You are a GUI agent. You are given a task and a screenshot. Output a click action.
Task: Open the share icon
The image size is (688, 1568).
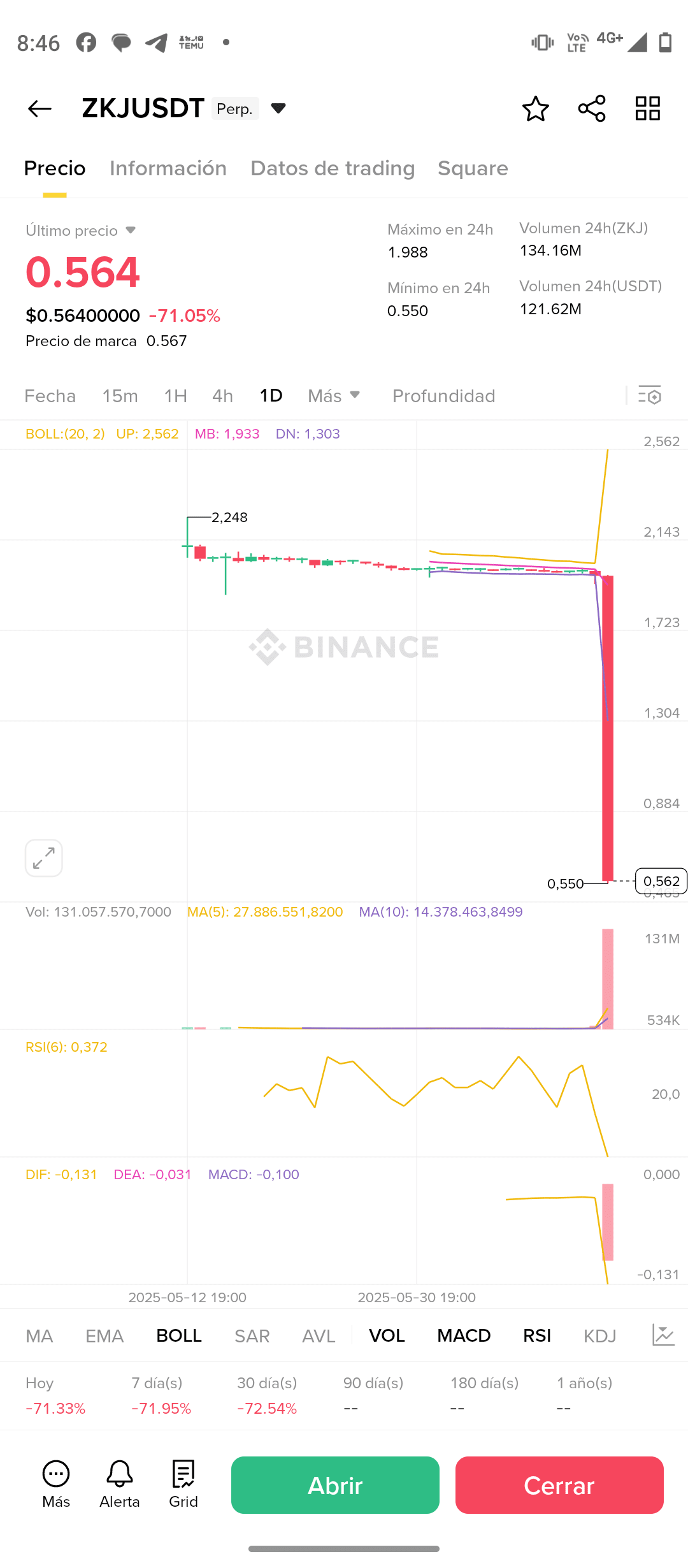(592, 109)
